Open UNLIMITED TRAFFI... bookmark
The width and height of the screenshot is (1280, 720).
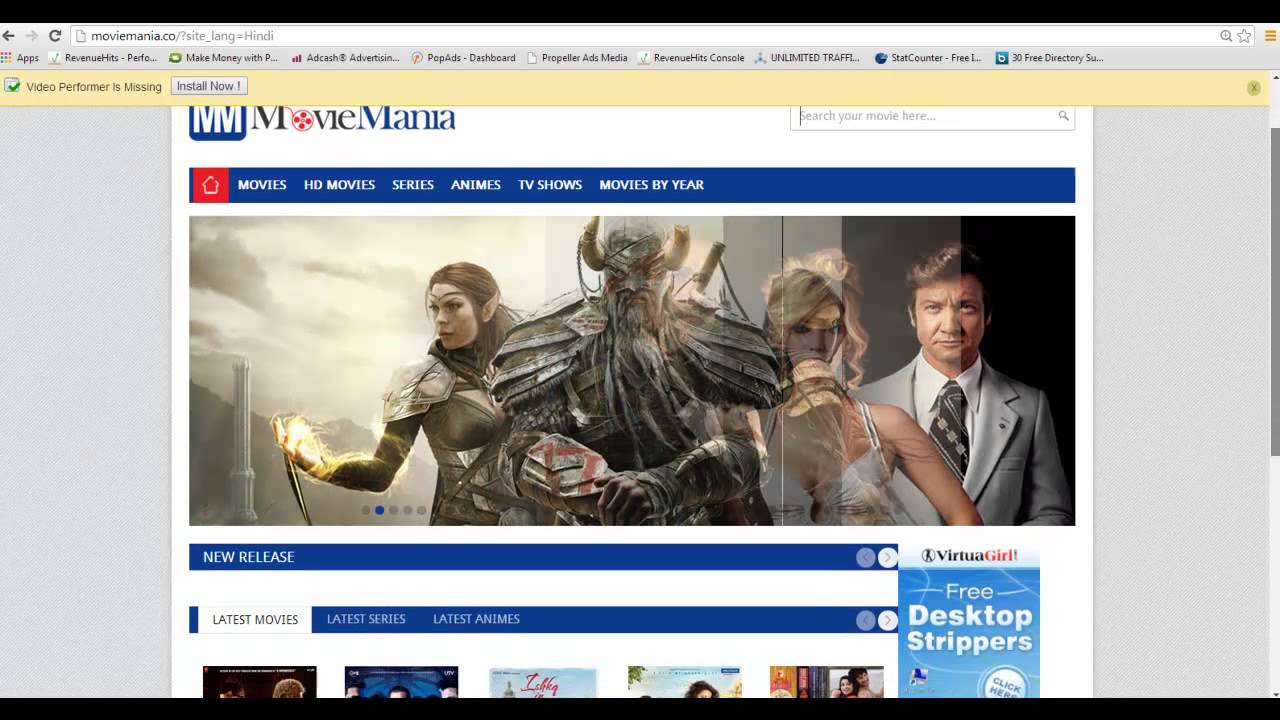(x=807, y=58)
